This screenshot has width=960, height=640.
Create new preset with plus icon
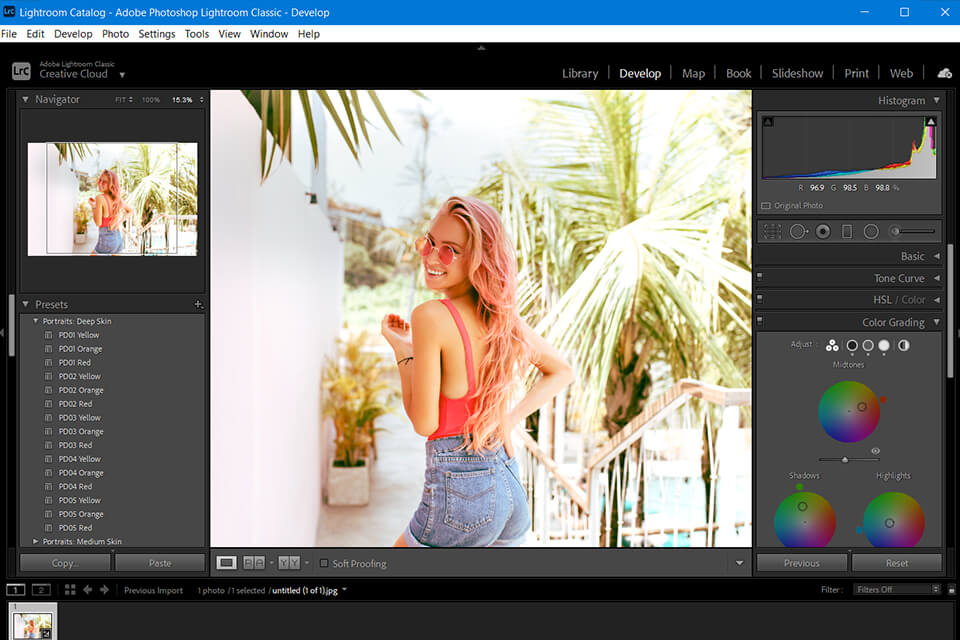click(198, 304)
